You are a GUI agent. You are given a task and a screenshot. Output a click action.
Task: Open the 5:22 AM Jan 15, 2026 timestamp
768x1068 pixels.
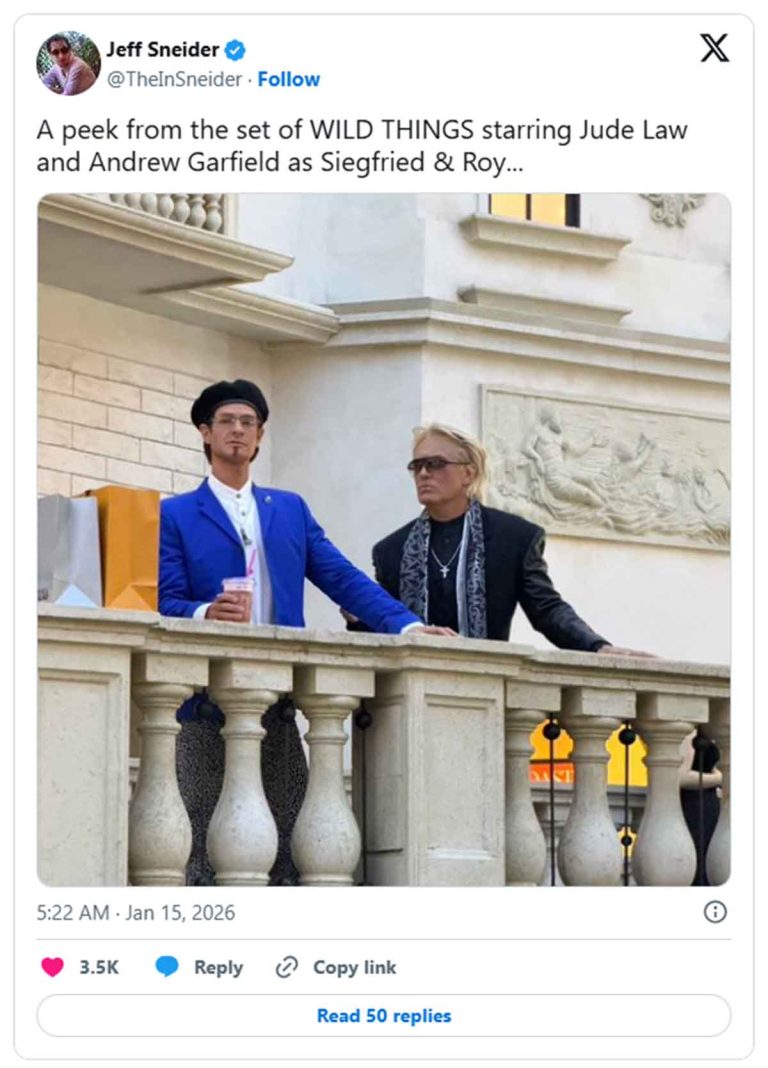pos(135,913)
